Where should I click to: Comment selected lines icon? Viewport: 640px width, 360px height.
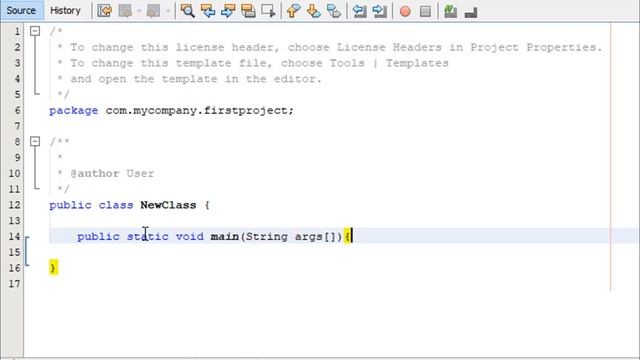450,11
